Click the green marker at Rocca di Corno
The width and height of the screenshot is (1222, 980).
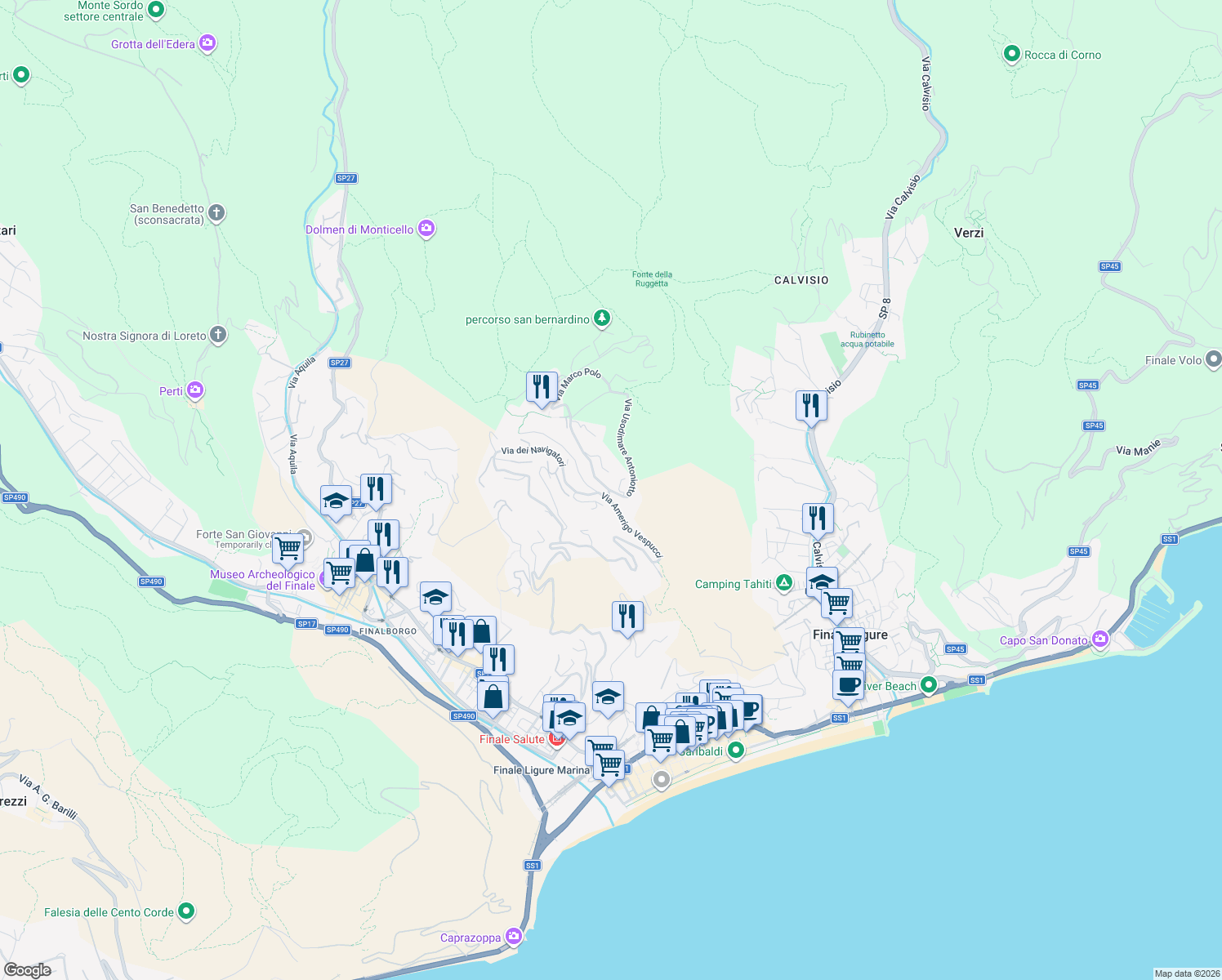click(1012, 54)
